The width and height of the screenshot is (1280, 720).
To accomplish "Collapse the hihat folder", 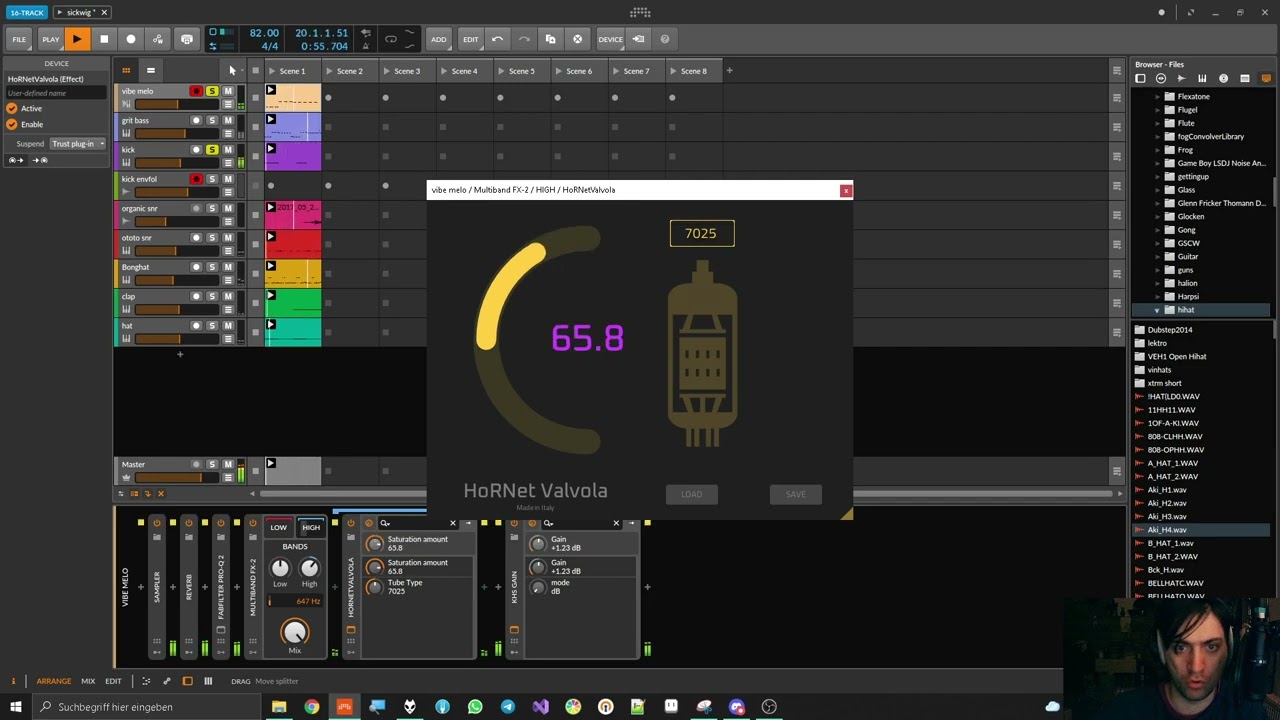I will click(1157, 310).
